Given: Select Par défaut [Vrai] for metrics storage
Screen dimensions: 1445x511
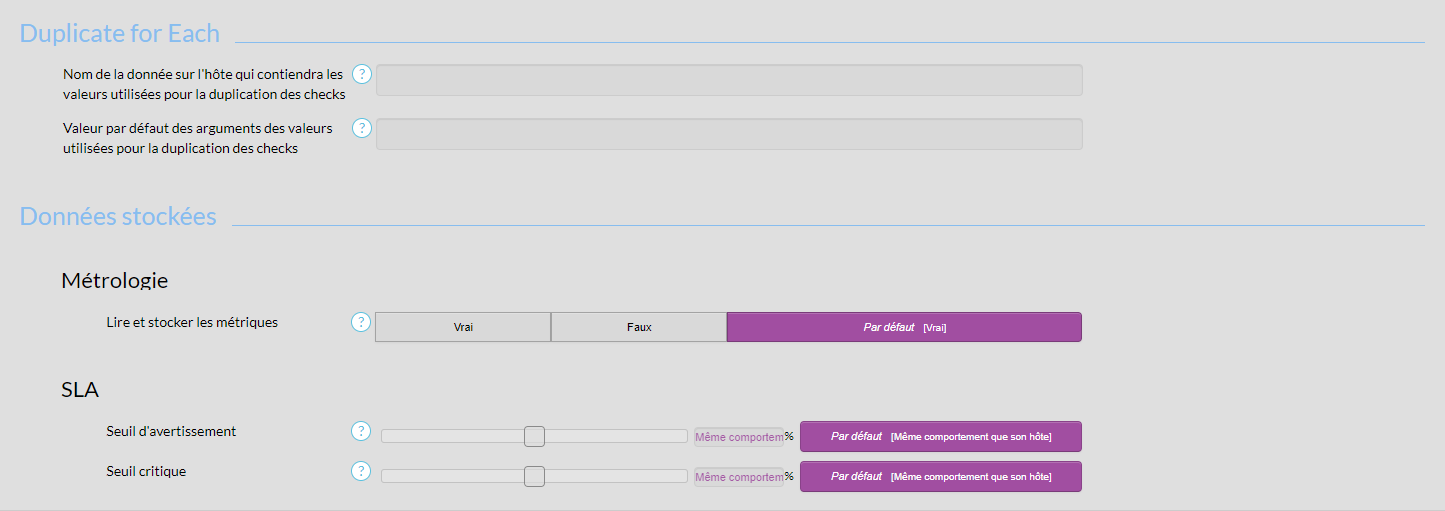Looking at the screenshot, I should click(904, 327).
